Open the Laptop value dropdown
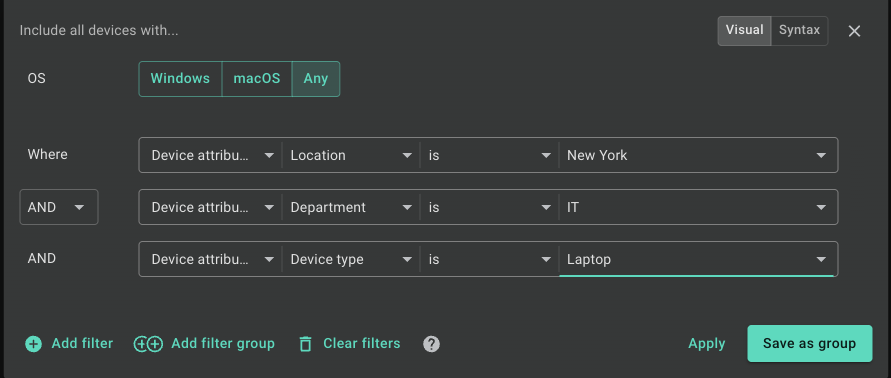 pyautogui.click(x=697, y=259)
